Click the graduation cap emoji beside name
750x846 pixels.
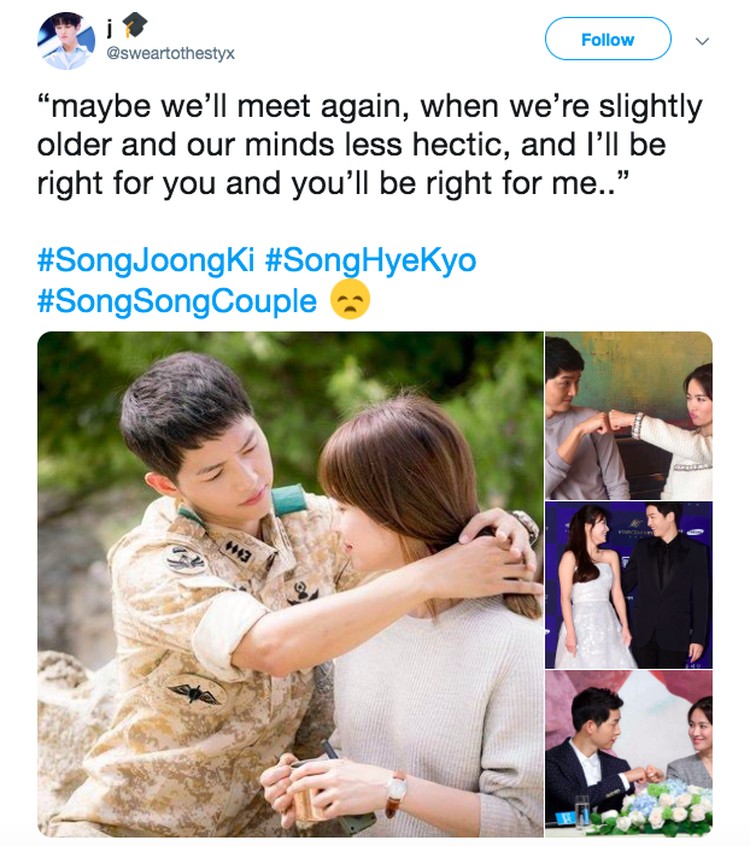point(133,26)
